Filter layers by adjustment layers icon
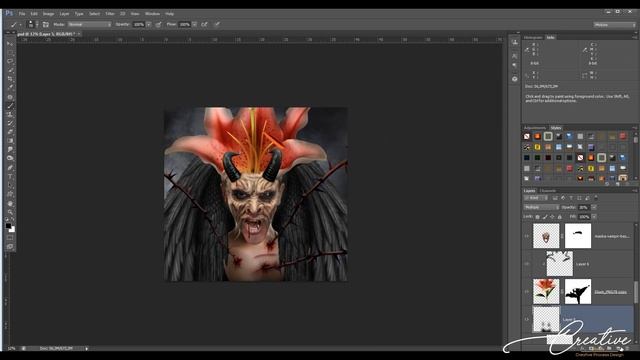 [x=563, y=198]
